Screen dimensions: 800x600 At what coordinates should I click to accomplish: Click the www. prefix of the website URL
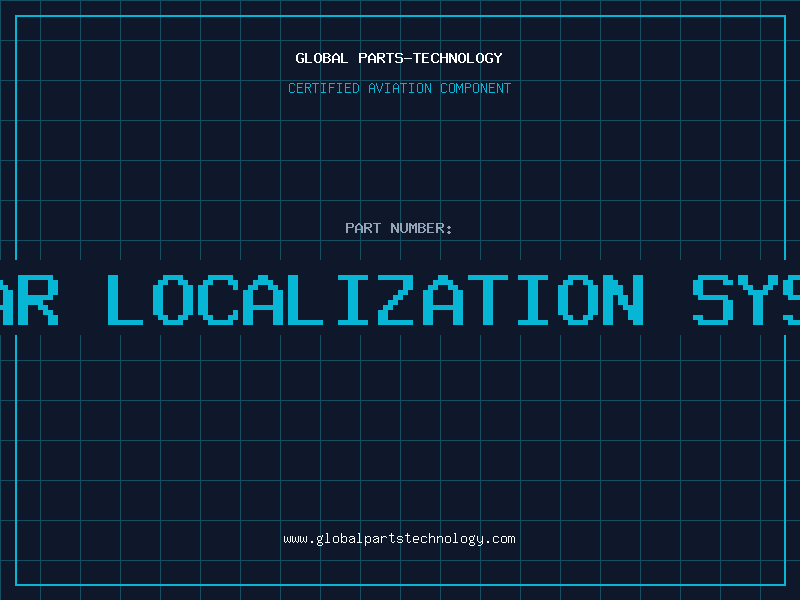(x=298, y=539)
